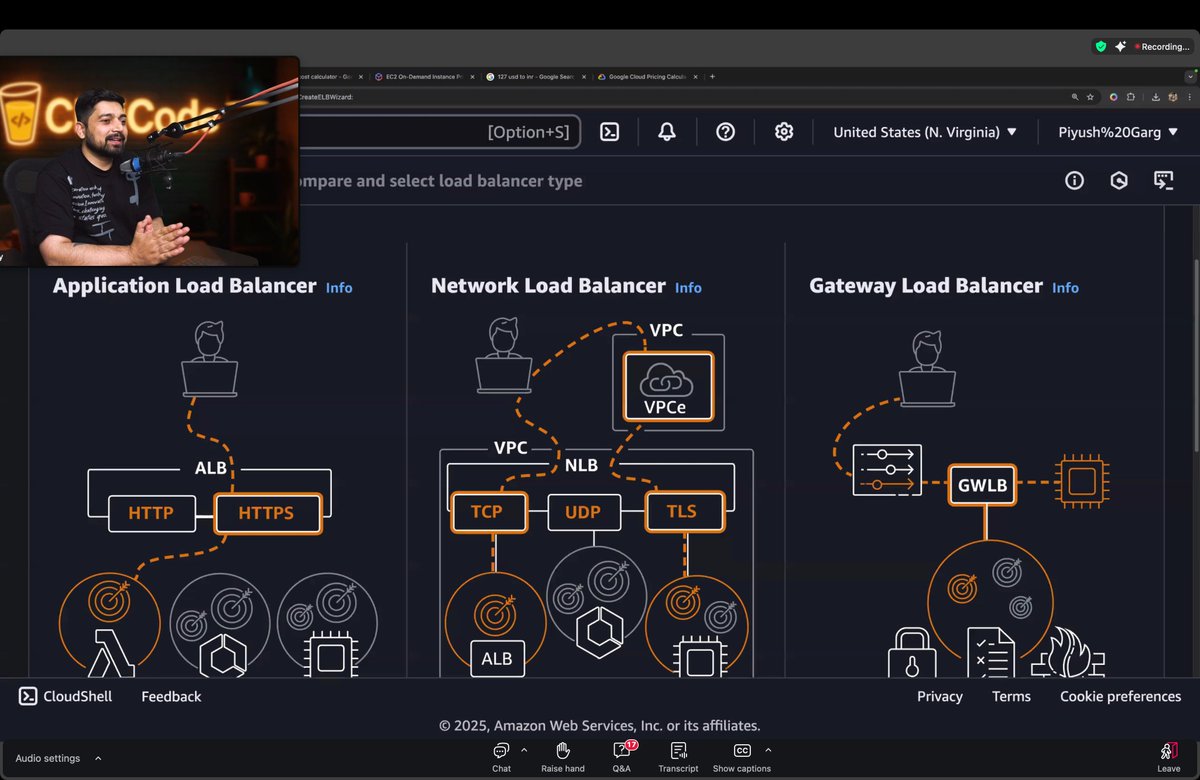Toggle Show captions
The image size is (1200, 780).
(x=742, y=757)
